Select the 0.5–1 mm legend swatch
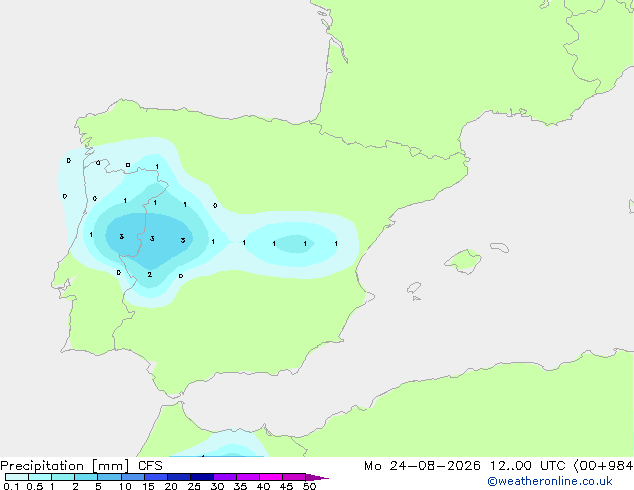 (40, 477)
